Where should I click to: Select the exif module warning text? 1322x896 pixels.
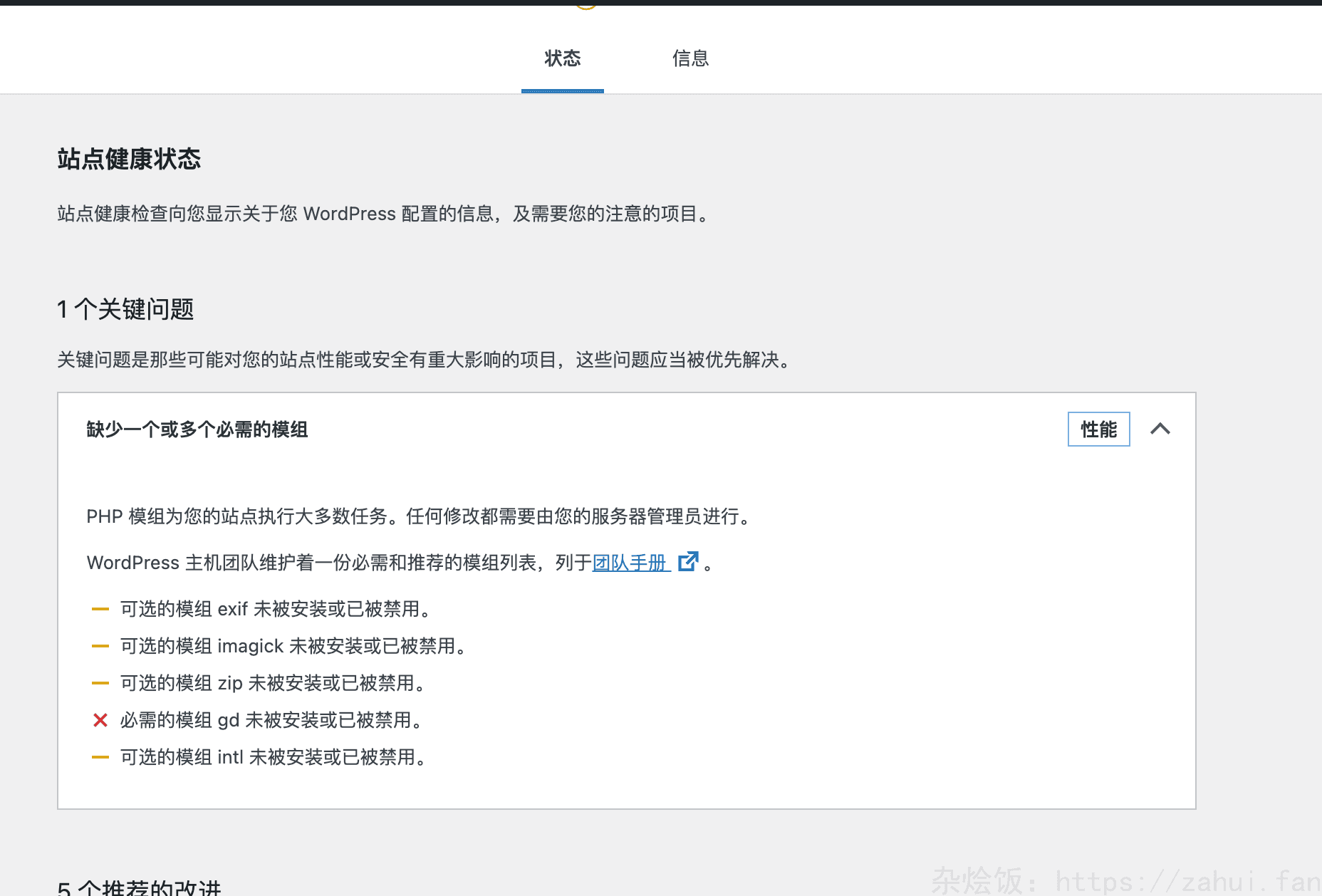point(276,609)
